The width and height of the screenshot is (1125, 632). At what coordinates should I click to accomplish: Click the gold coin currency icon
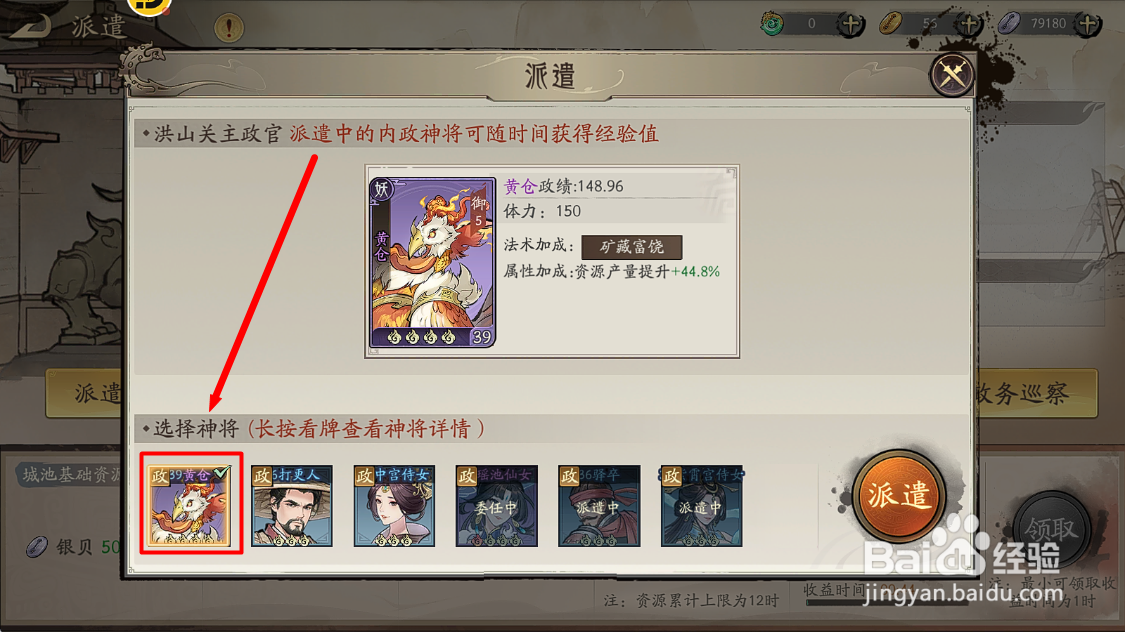tap(890, 24)
